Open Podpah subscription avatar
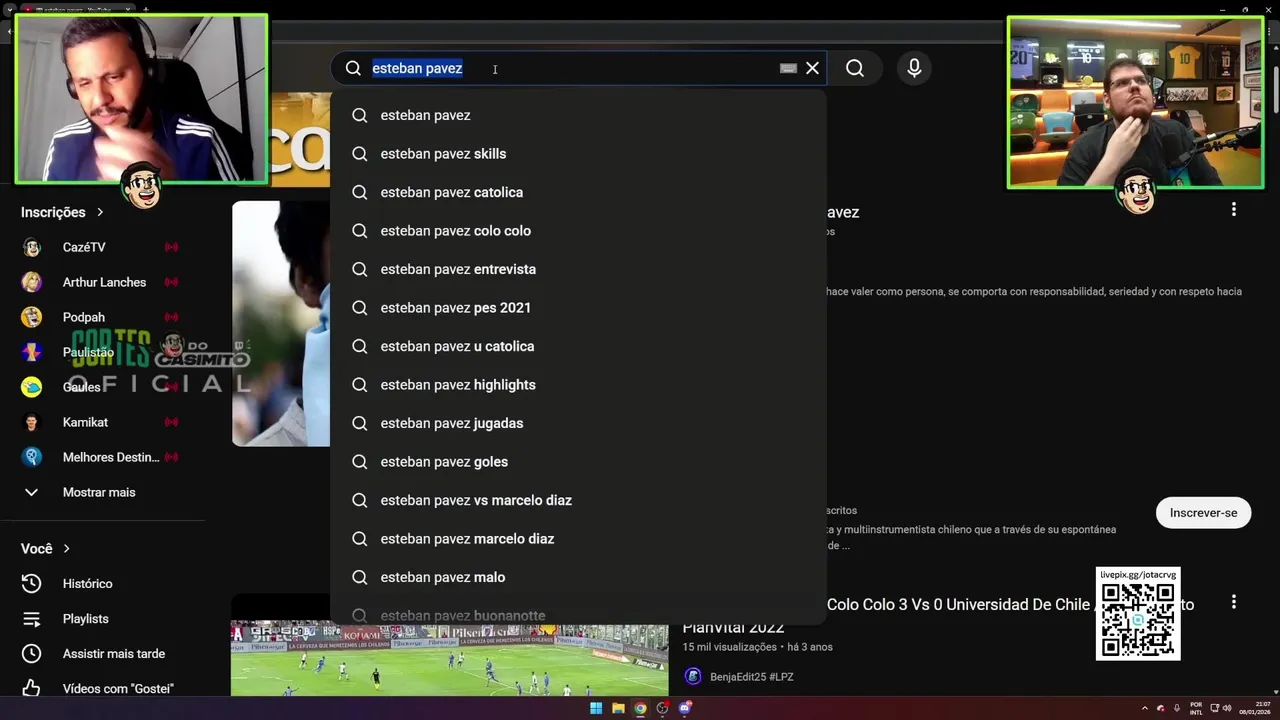Image resolution: width=1280 pixels, height=720 pixels. pos(32,317)
